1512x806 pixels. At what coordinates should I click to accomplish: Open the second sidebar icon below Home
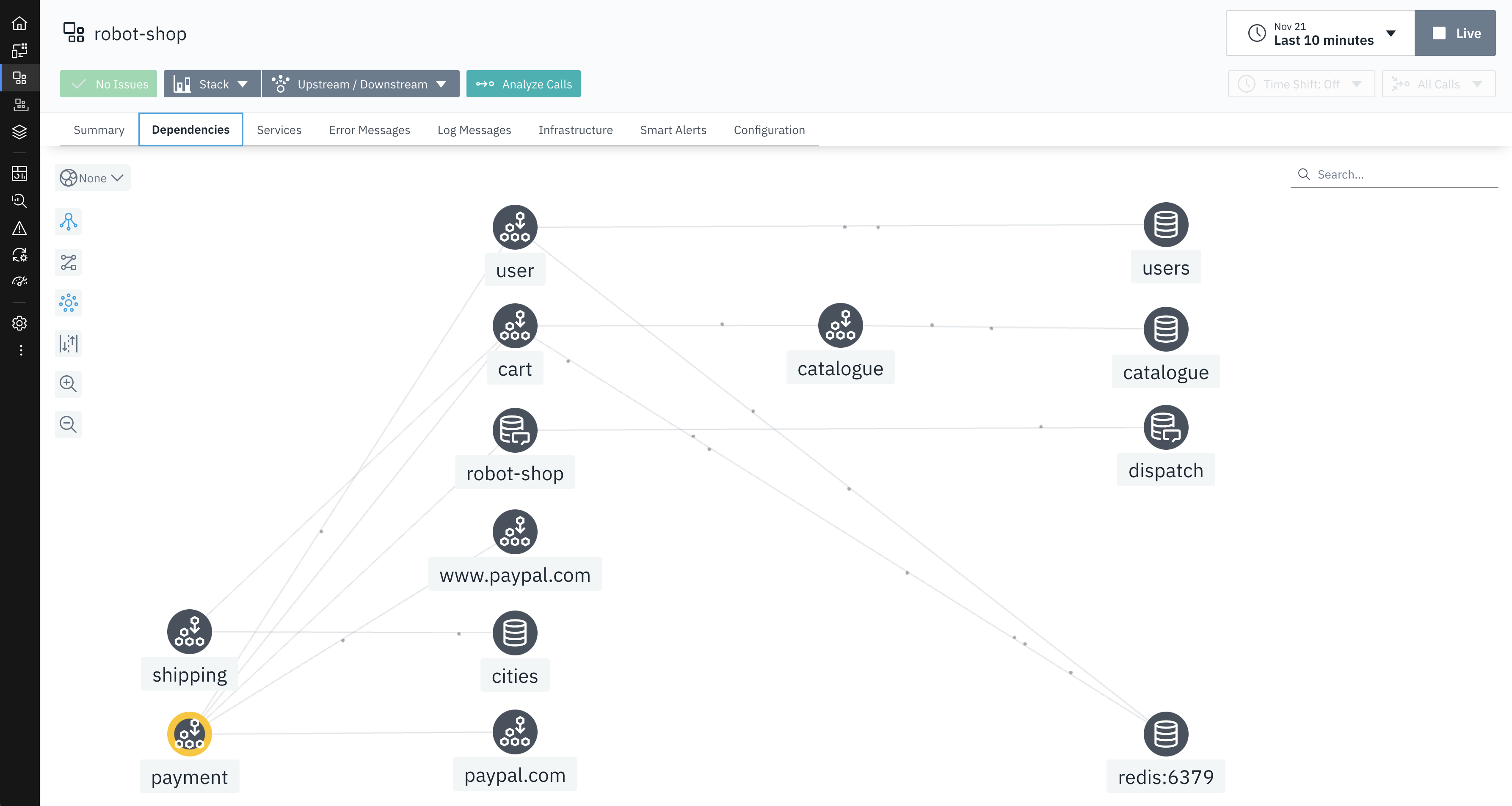[19, 50]
